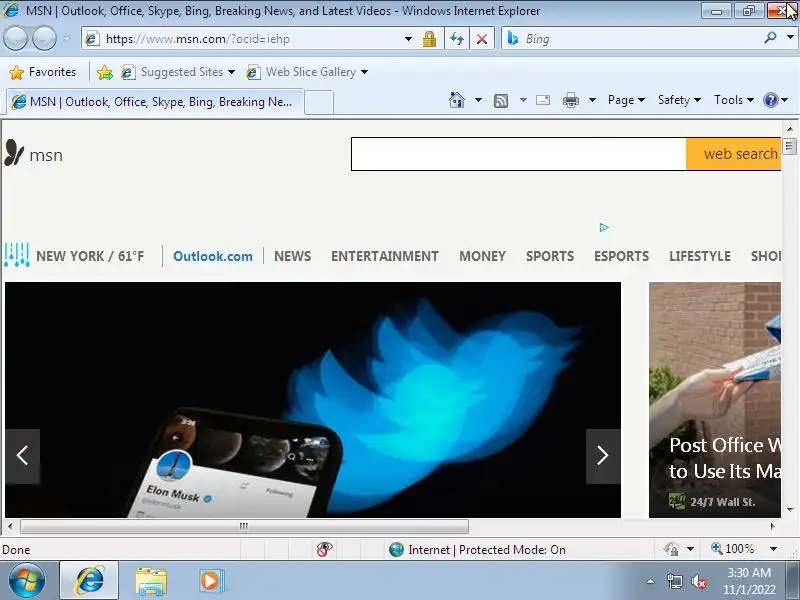The image size is (800, 600).
Task: Click the muted volume tray icon
Action: [699, 581]
